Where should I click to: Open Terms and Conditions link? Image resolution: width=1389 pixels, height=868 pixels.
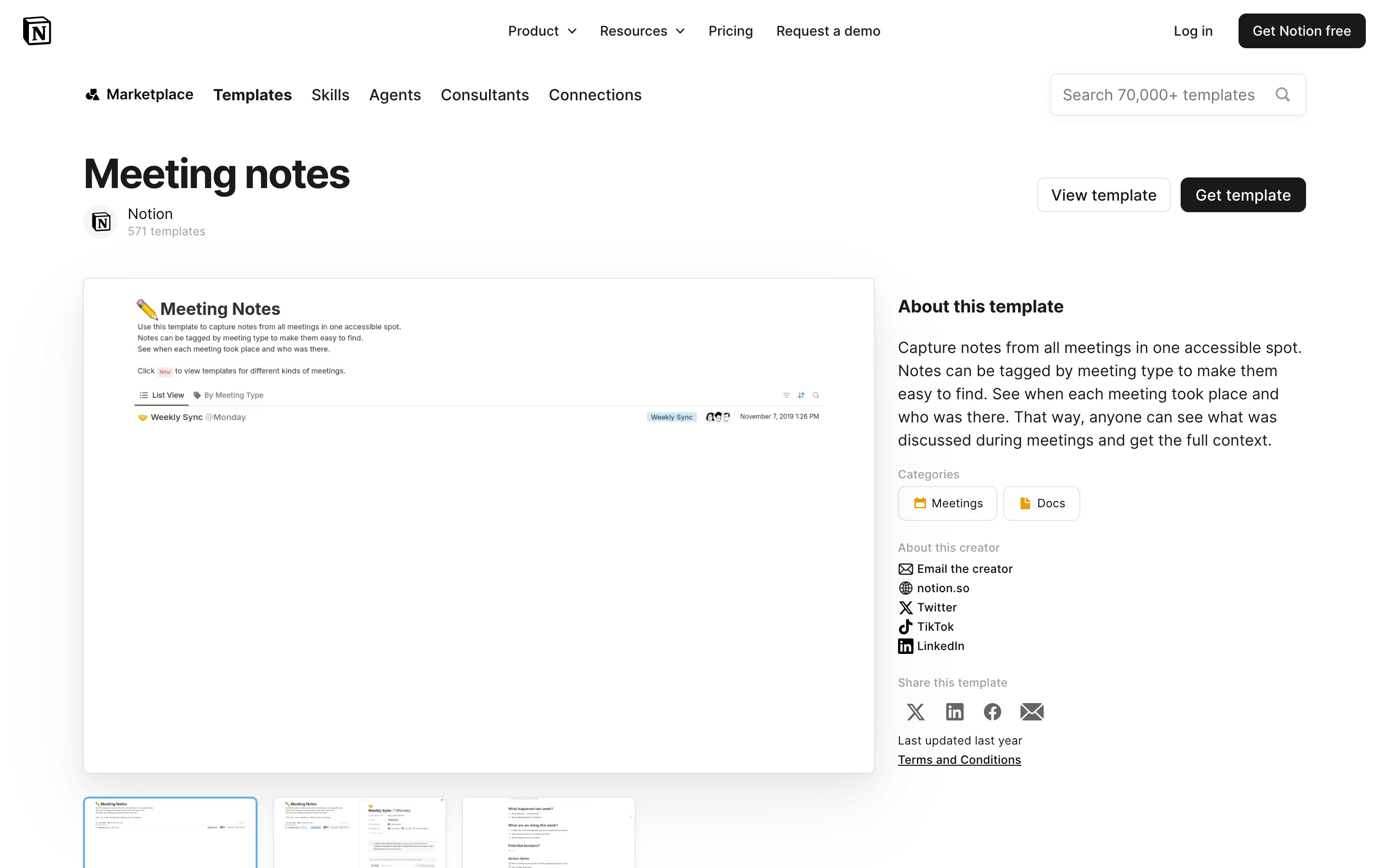coord(959,760)
